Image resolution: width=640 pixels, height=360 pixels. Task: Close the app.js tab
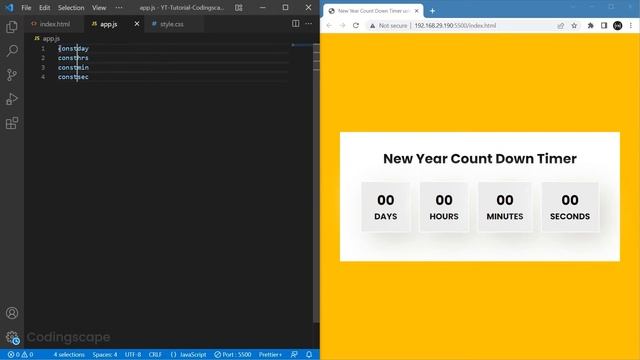(x=137, y=24)
